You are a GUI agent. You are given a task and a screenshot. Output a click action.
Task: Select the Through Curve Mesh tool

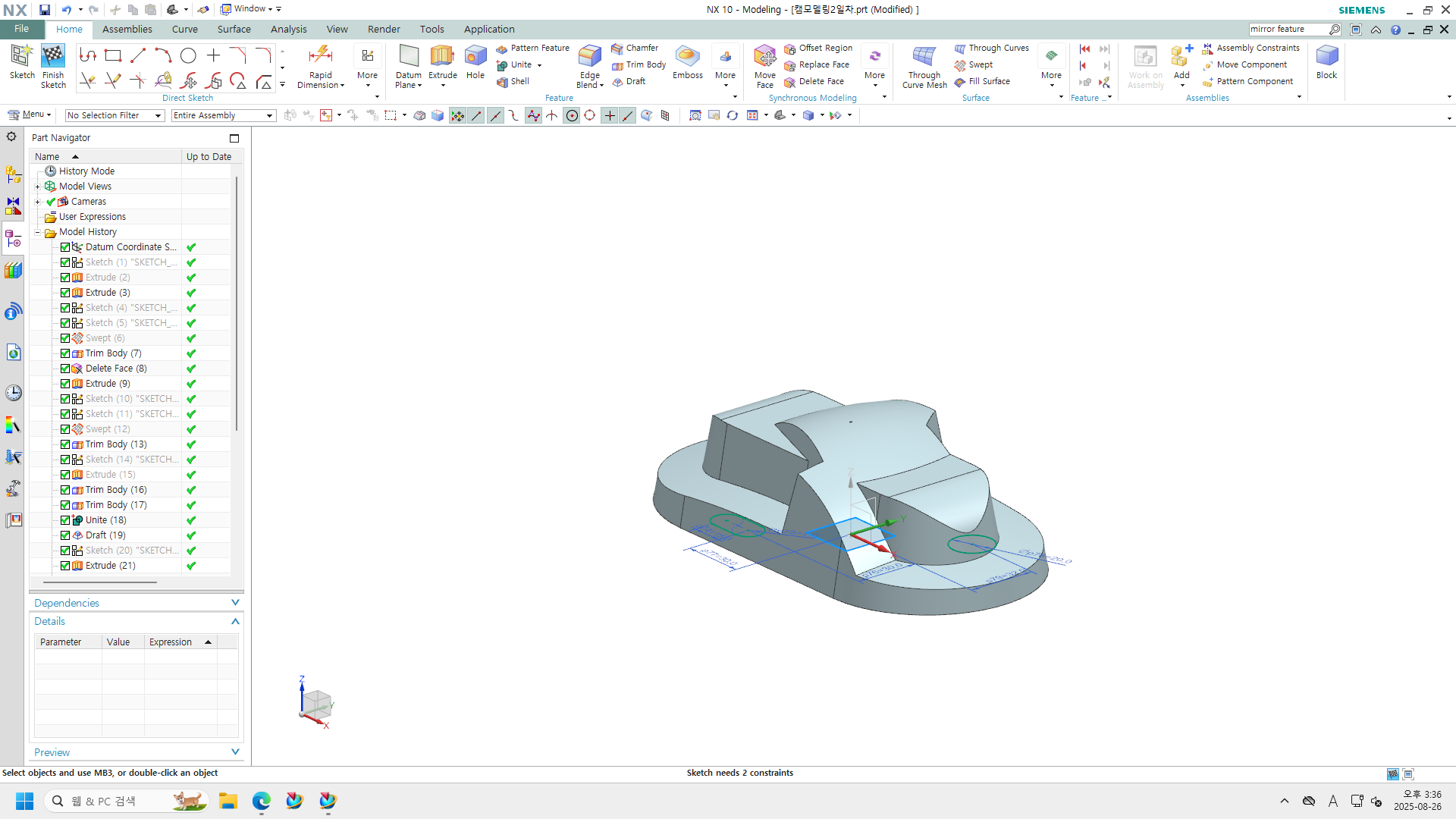924,58
